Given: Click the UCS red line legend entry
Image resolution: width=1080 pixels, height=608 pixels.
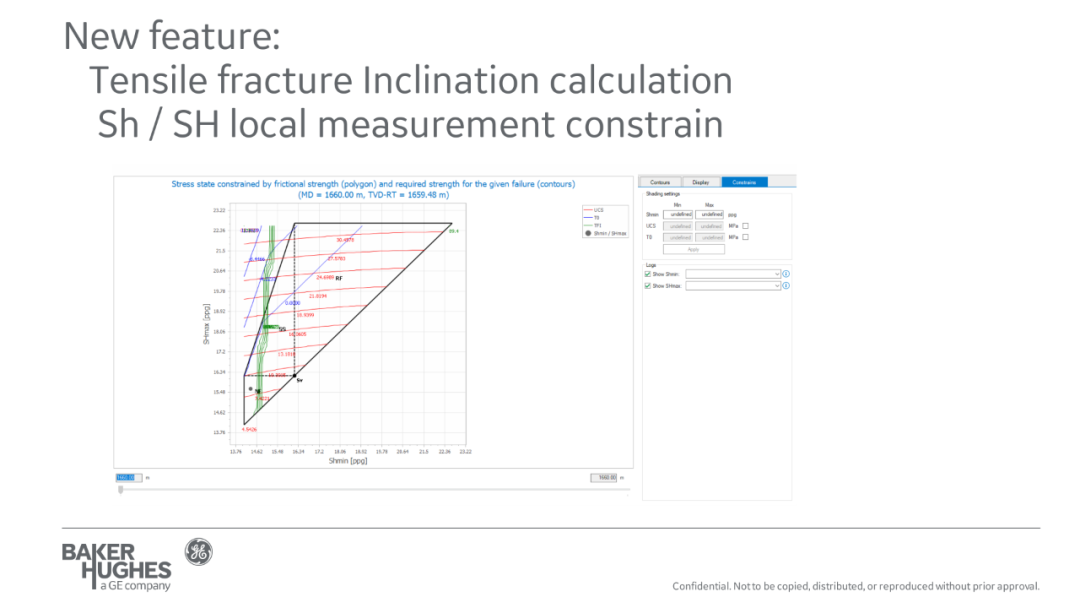Looking at the screenshot, I should pos(594,210).
